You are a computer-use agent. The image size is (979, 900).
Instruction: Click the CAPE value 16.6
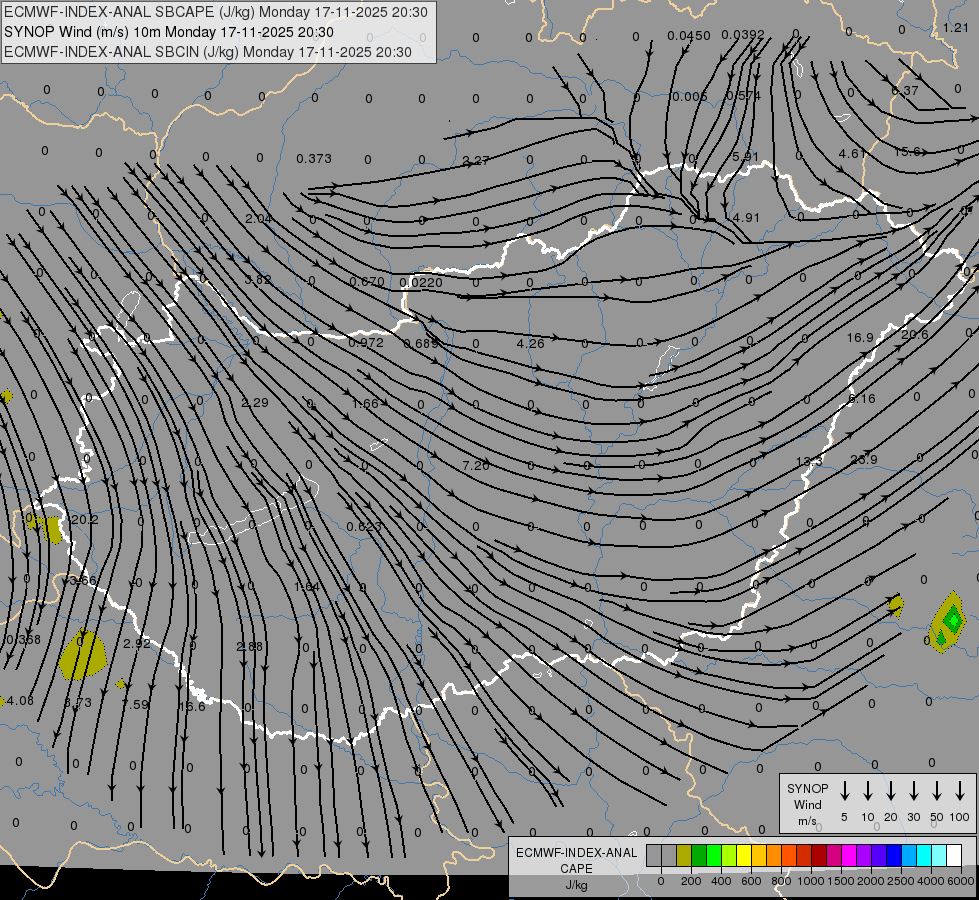192,706
